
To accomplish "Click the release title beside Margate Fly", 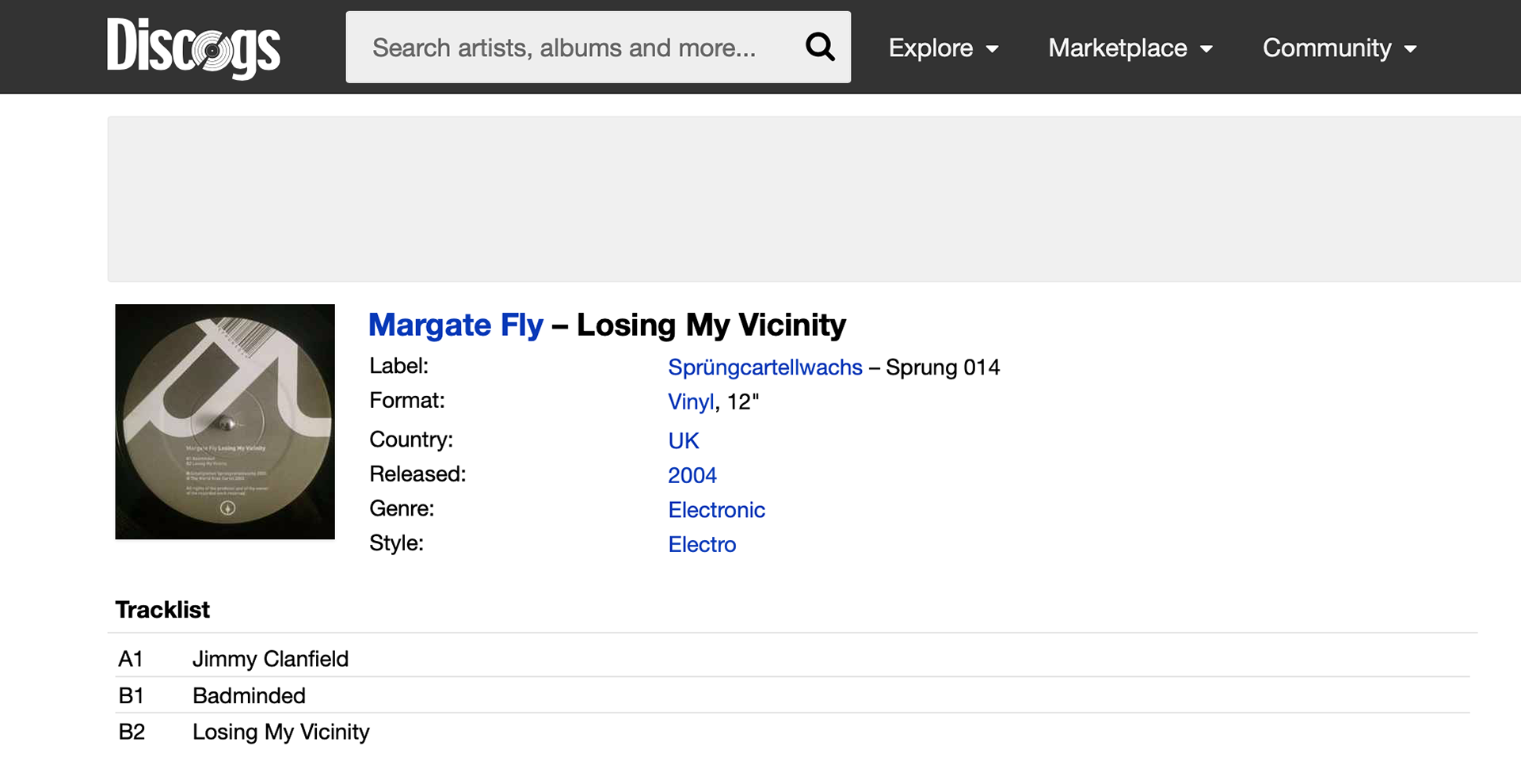I will (x=711, y=325).
